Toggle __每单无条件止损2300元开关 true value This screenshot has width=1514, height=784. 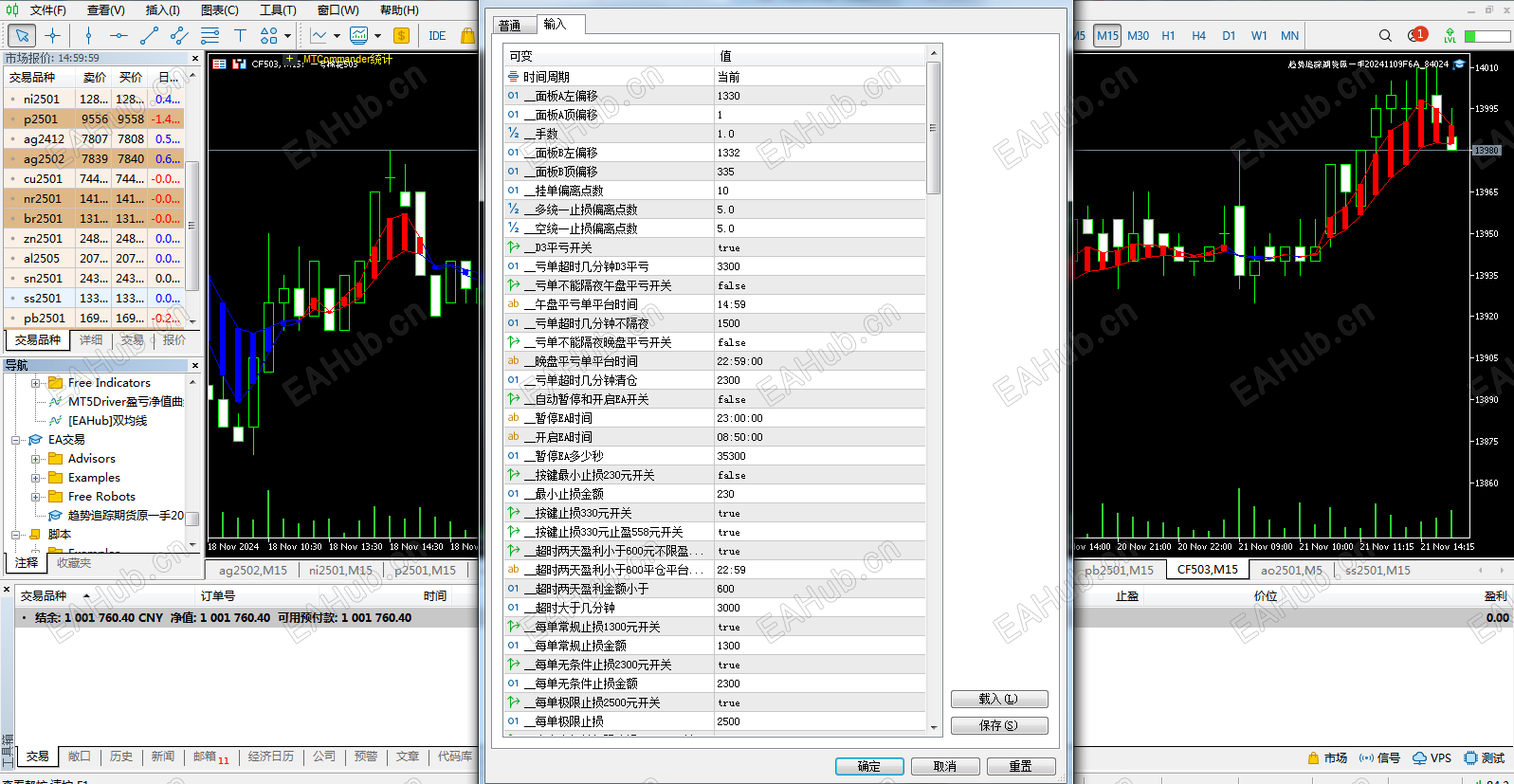820,665
